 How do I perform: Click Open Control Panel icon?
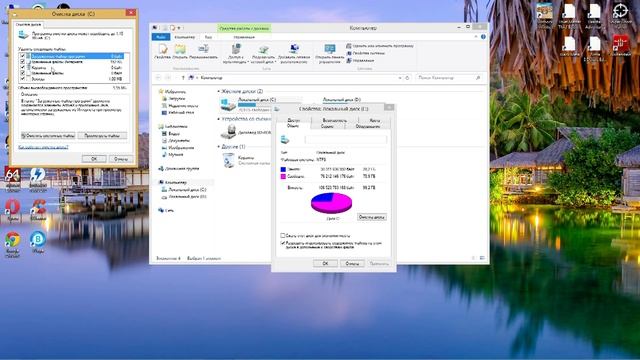coord(329,49)
